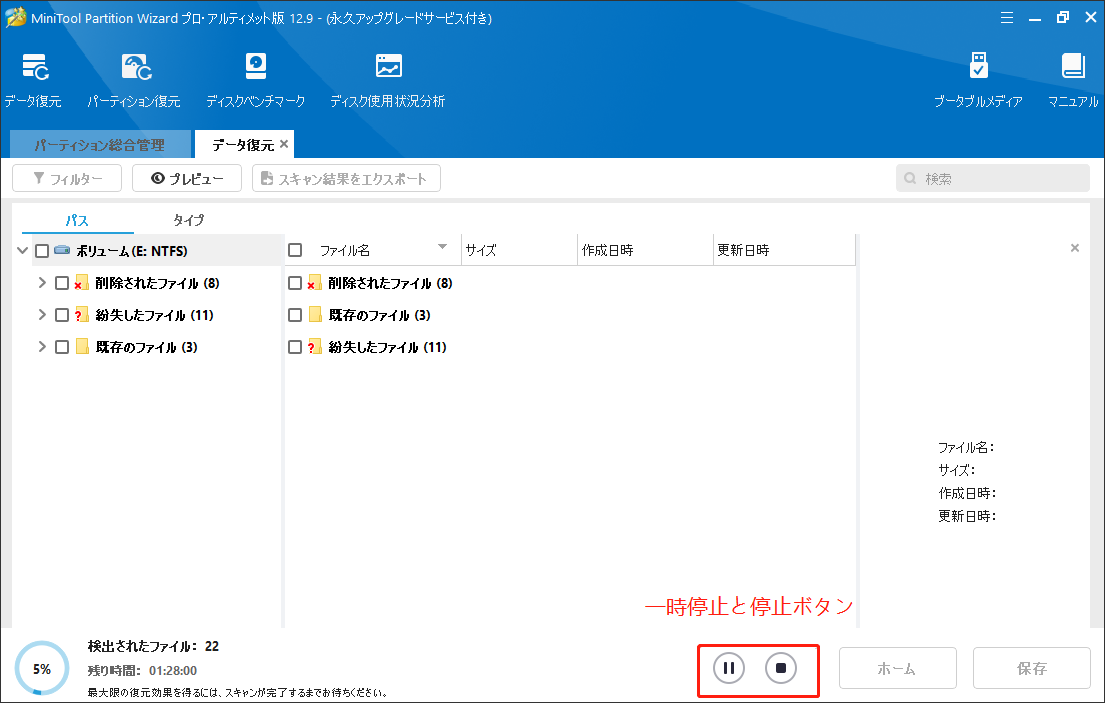Stop the scan with the stop button
The image size is (1105, 703).
coord(781,668)
